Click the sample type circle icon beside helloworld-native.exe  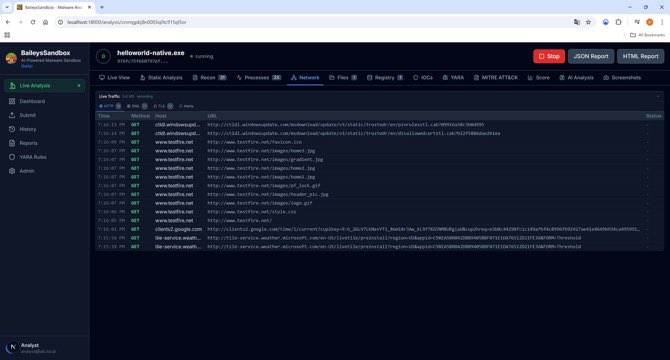[x=103, y=56]
